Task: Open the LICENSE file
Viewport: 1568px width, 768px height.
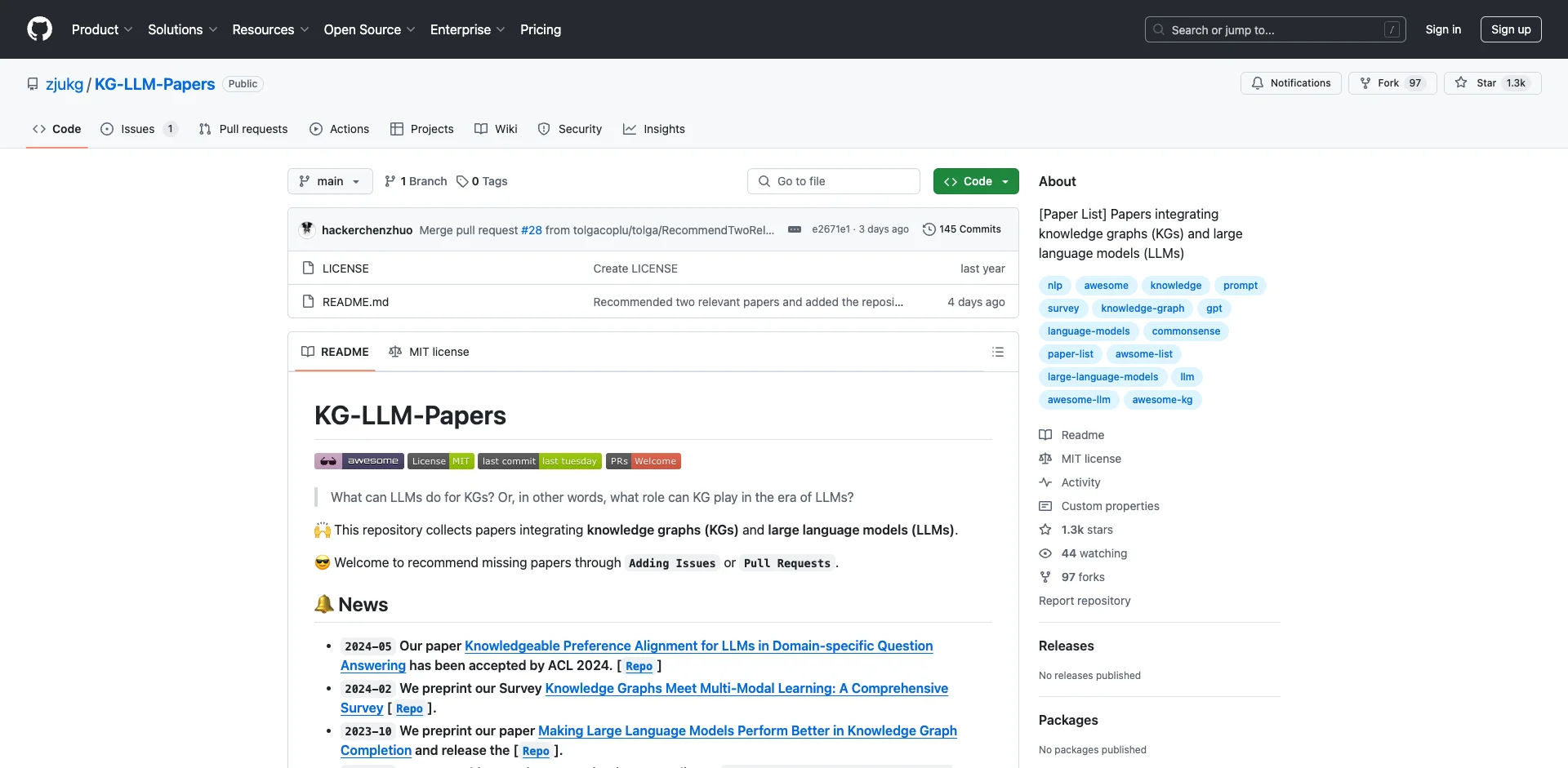Action: point(345,269)
